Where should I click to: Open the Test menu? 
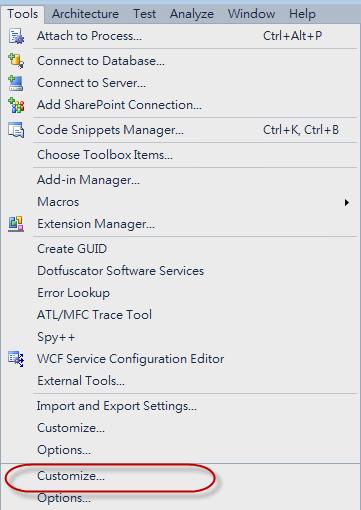click(x=144, y=14)
